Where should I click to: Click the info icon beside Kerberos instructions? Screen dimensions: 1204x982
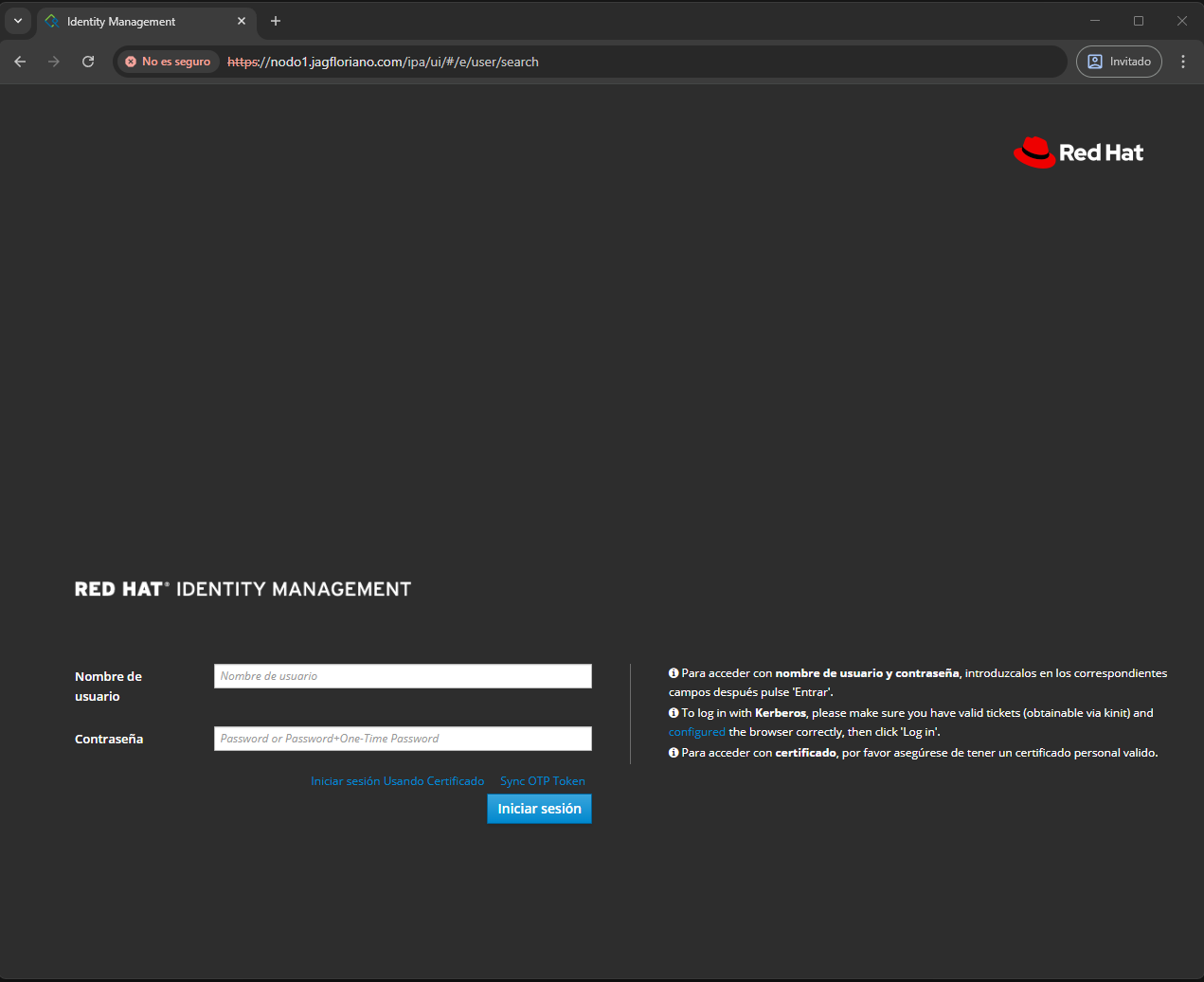[x=674, y=713]
